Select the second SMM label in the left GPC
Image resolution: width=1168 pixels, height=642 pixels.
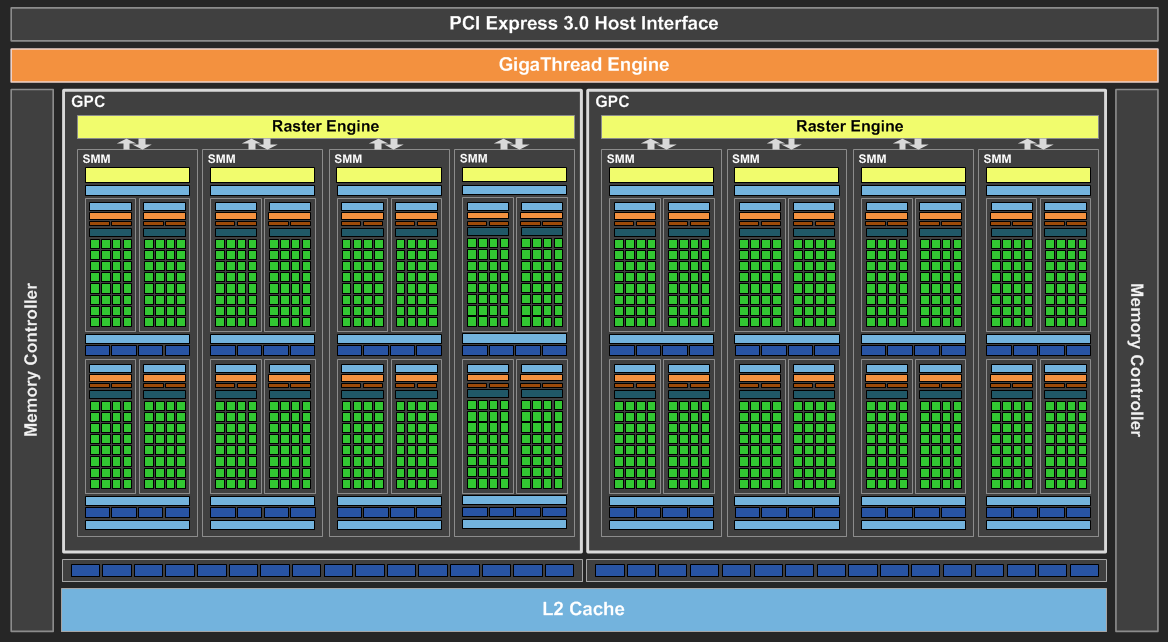[221, 159]
